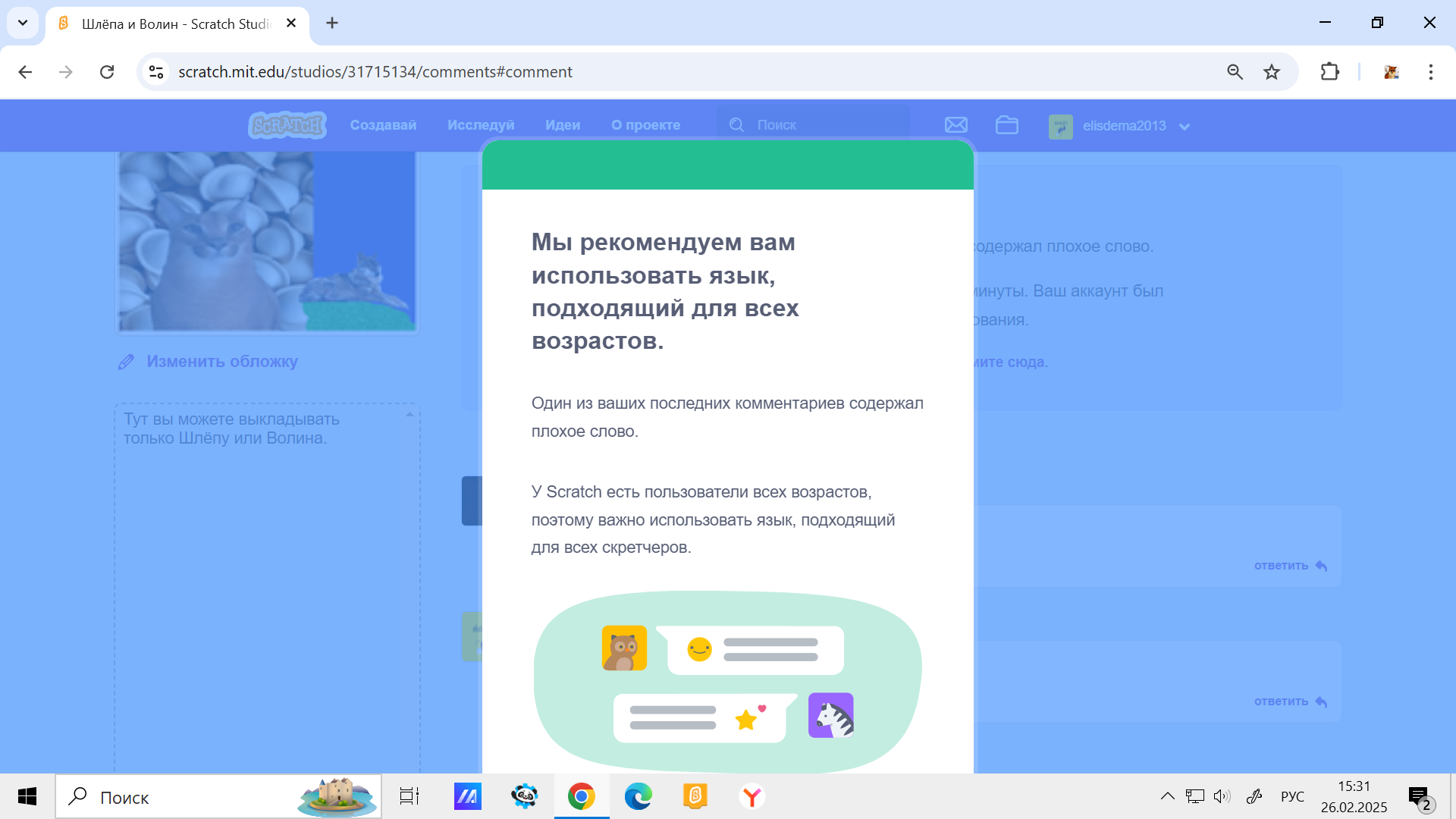1456x819 pixels.
Task: Reload the page with refresh icon
Action: 107,72
